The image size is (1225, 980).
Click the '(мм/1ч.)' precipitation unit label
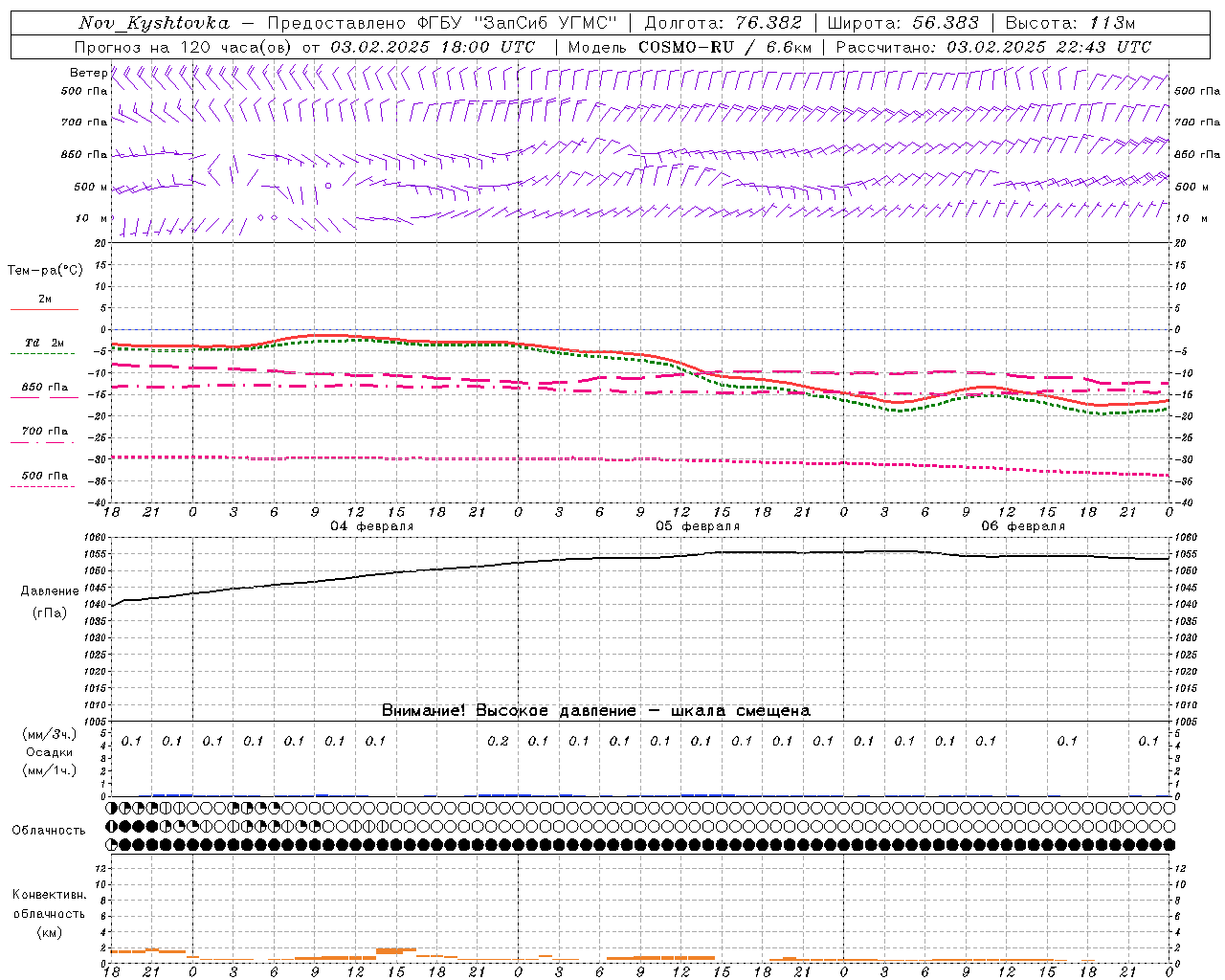[49, 769]
